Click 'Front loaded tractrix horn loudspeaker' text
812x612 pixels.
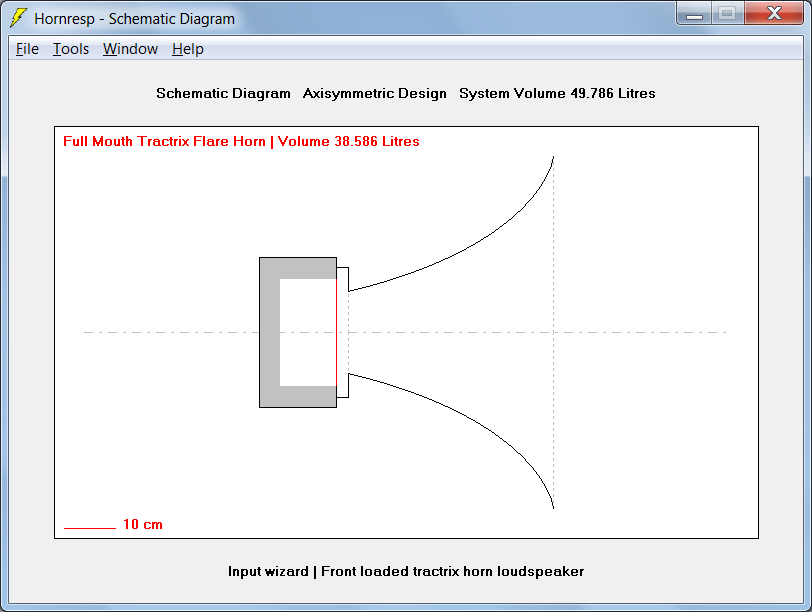pyautogui.click(x=453, y=572)
